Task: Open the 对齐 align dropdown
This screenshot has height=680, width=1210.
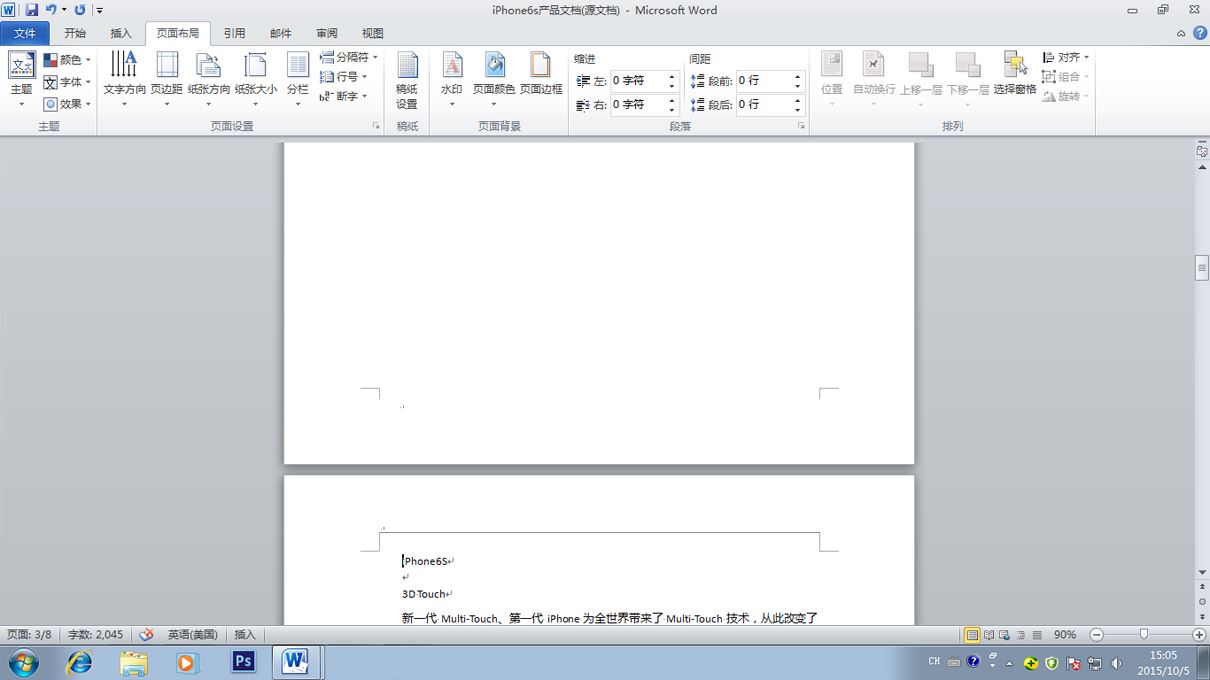Action: [x=1065, y=58]
